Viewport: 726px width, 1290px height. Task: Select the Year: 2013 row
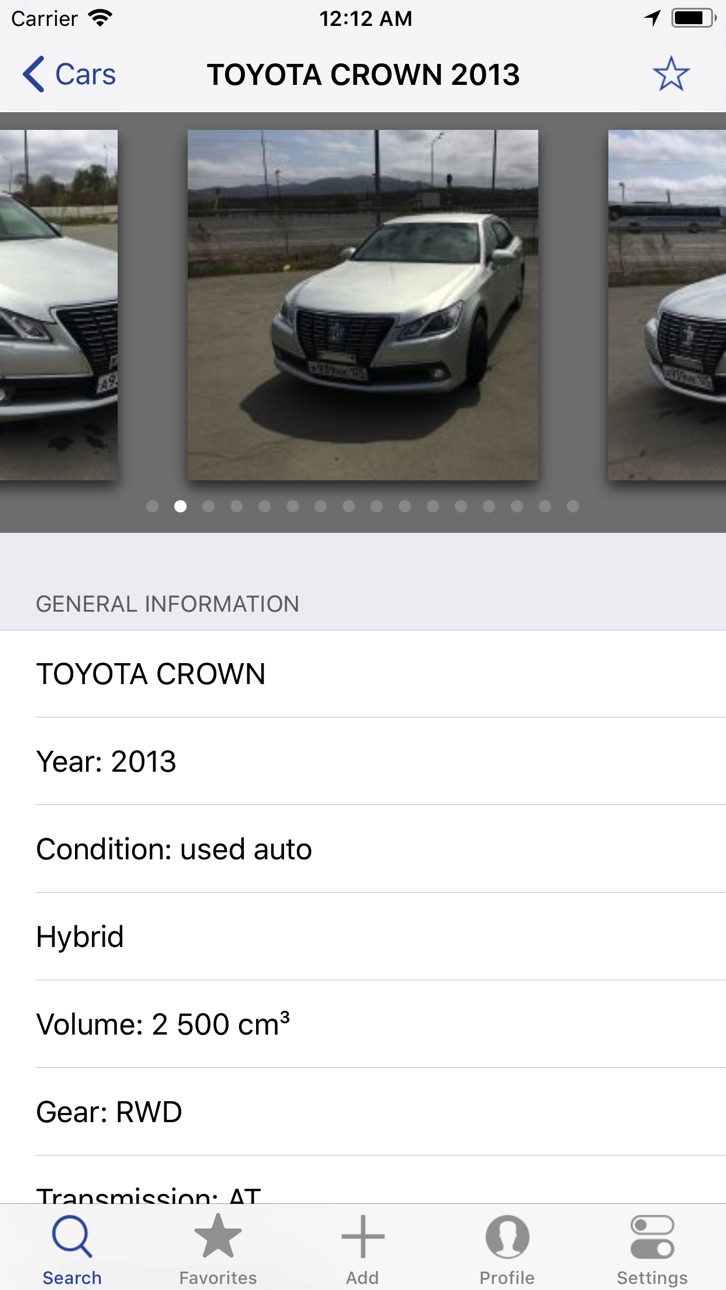pyautogui.click(x=363, y=761)
